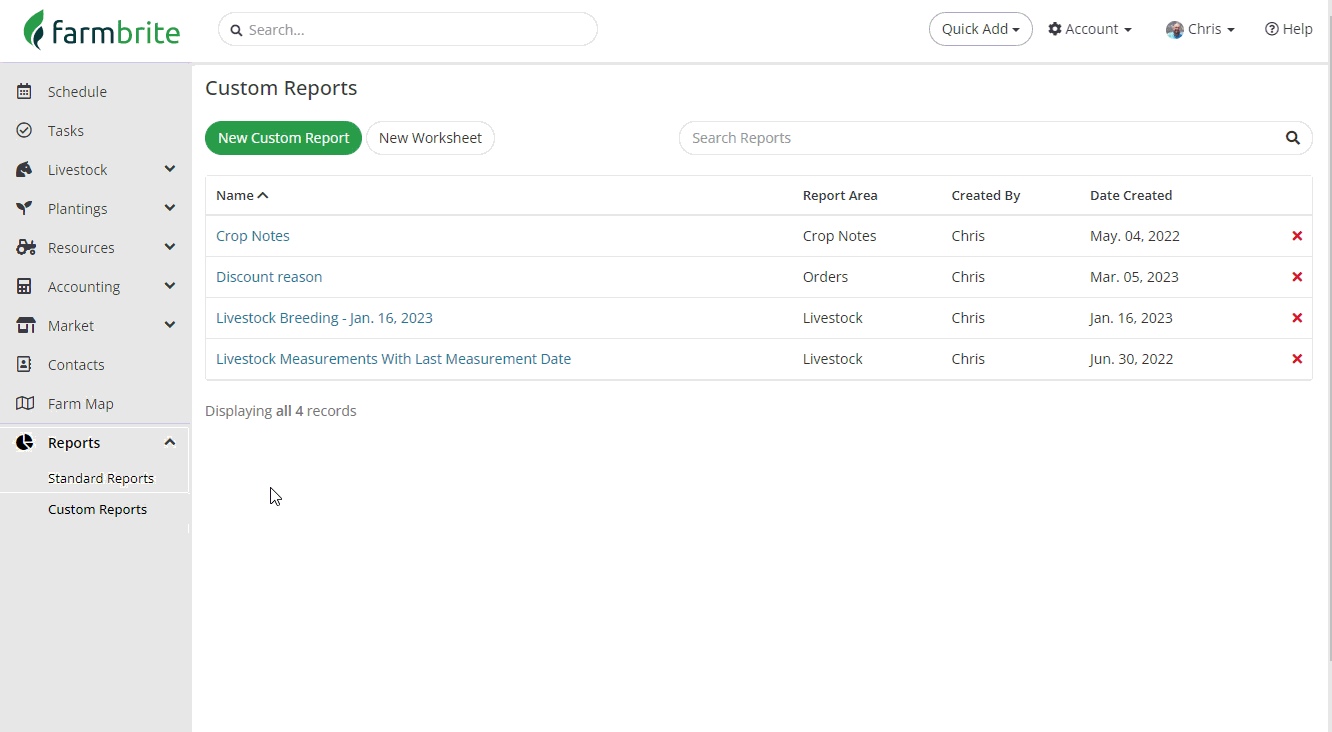Viewport: 1332px width, 732px height.
Task: Expand the Livestock sidebar section
Action: pos(170,169)
